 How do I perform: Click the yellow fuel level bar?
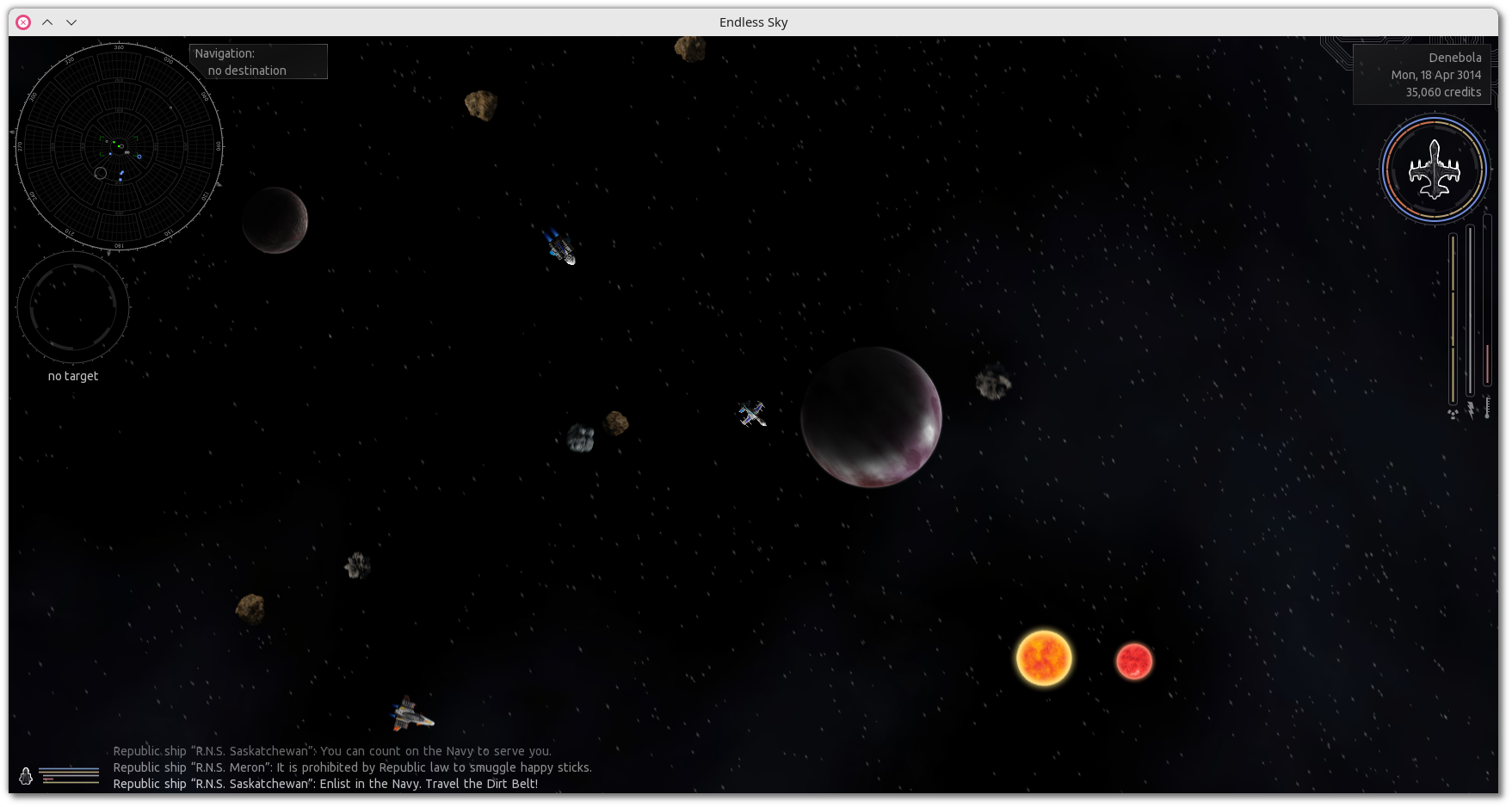pyautogui.click(x=1453, y=318)
